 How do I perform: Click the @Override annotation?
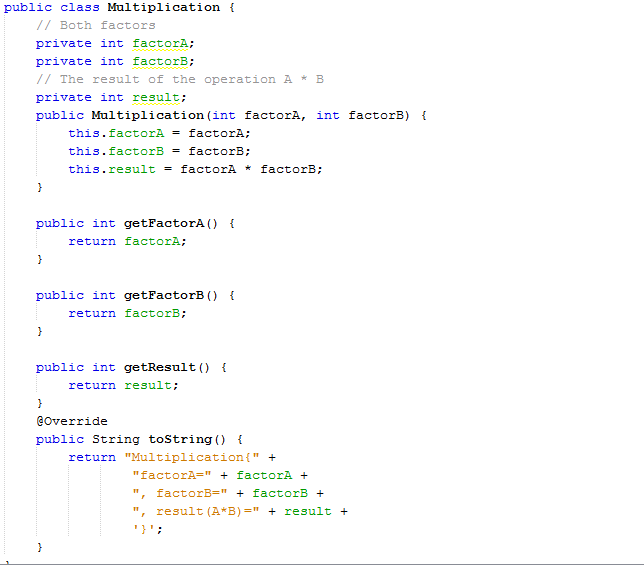pos(71,421)
